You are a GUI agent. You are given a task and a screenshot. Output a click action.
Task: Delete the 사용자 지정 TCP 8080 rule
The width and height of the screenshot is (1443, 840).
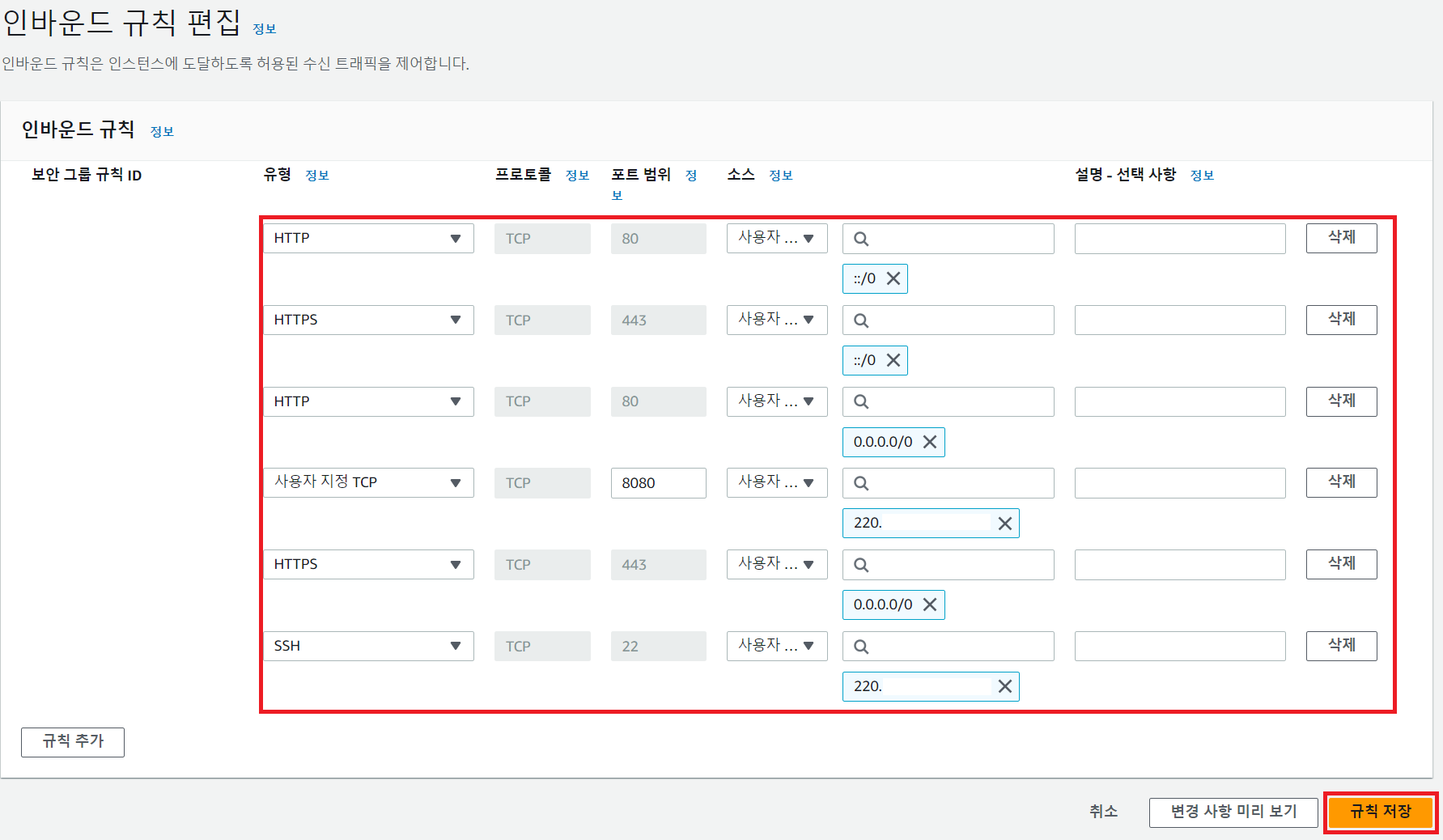point(1342,482)
